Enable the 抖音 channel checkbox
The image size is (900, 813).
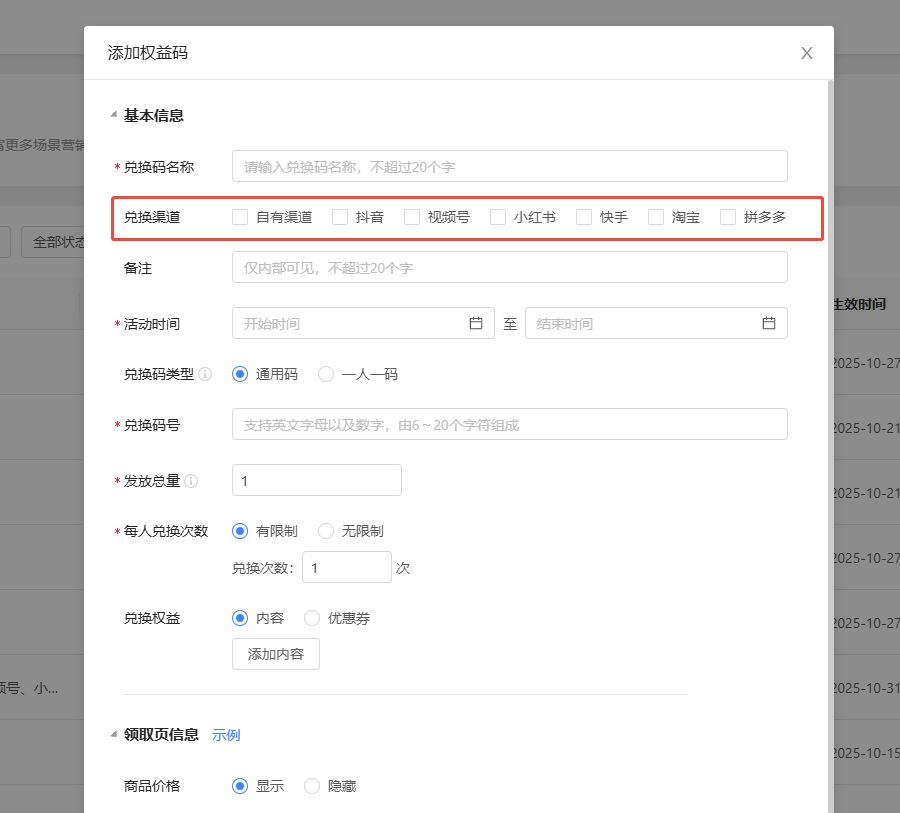[x=340, y=217]
